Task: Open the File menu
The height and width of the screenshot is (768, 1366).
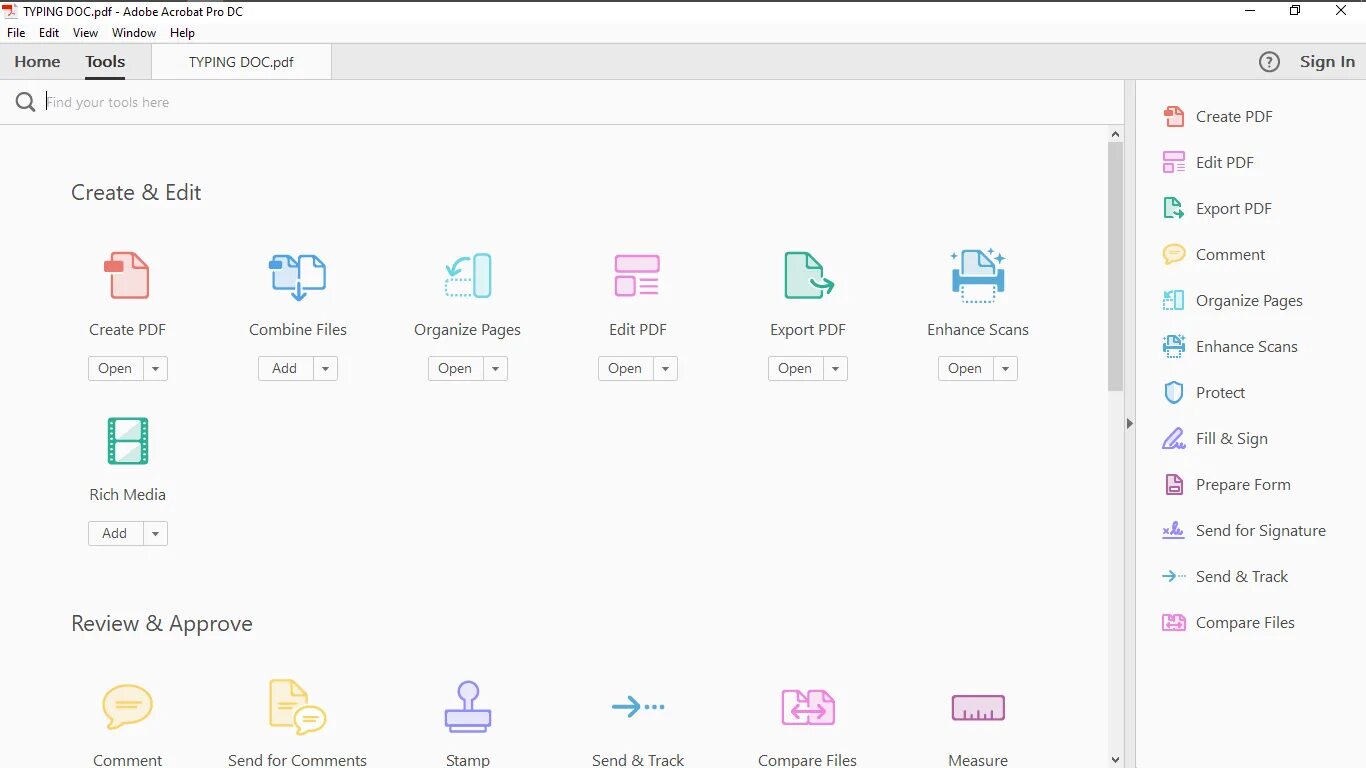Action: pos(16,33)
